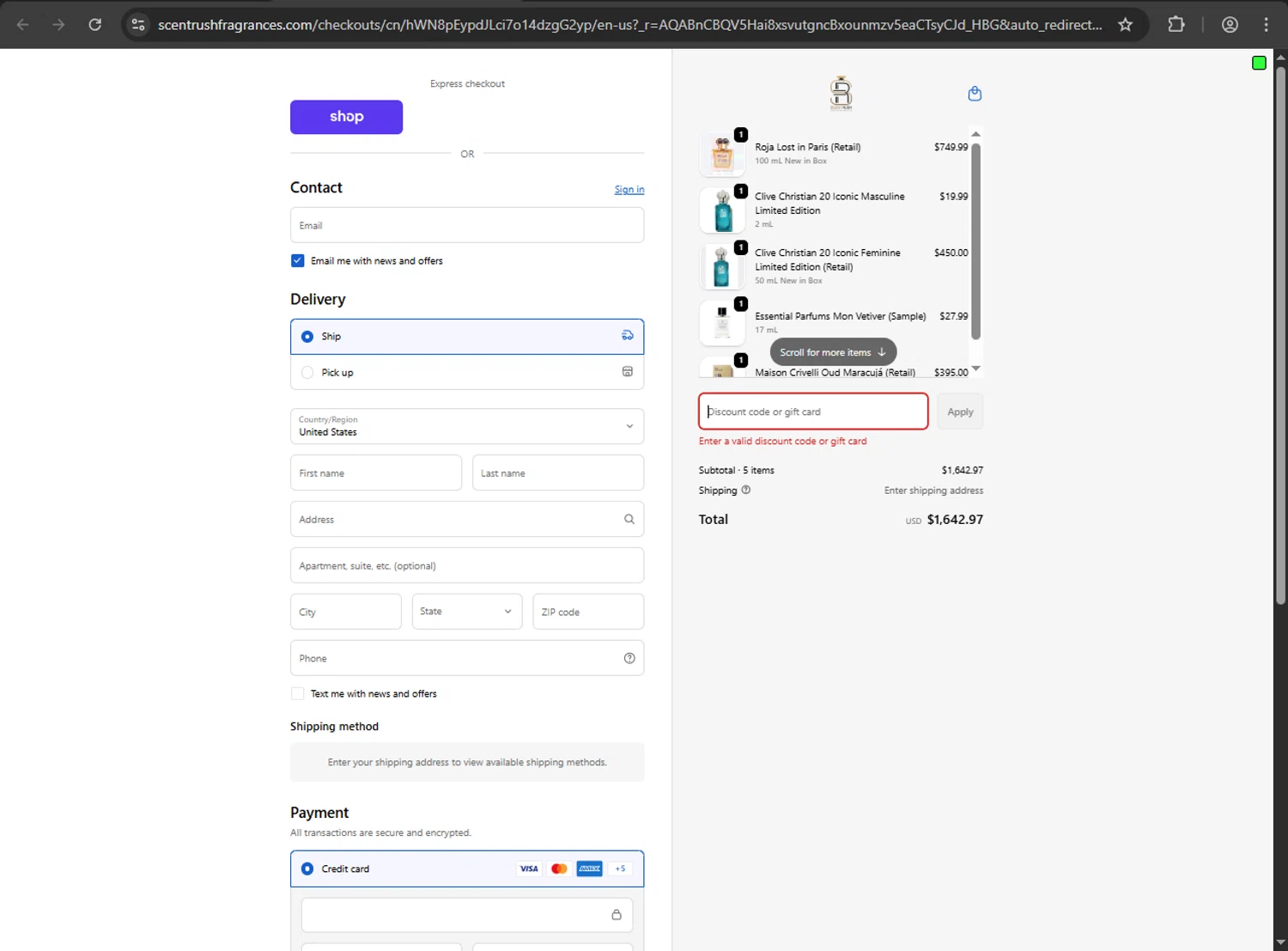Click Visa card icon
Viewport: 1288px width, 951px height.
(529, 869)
